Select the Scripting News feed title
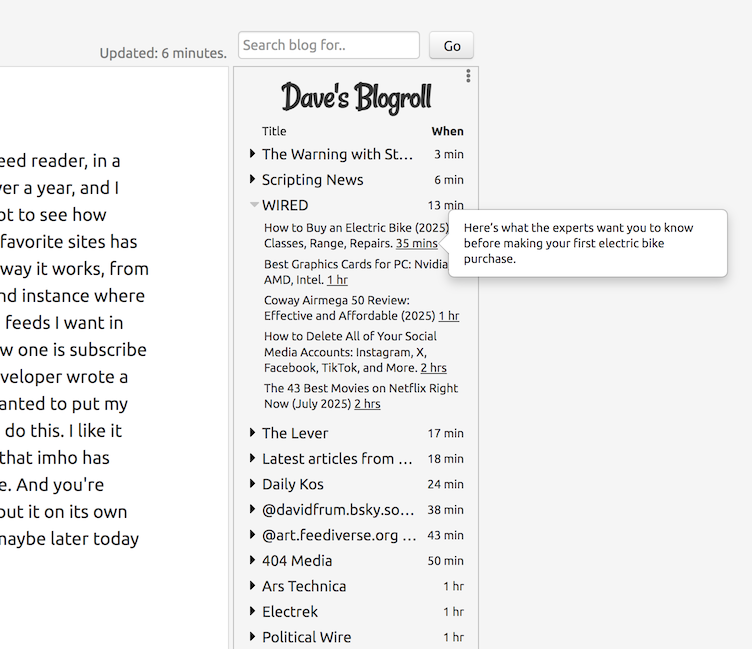This screenshot has width=752, height=649. [312, 180]
